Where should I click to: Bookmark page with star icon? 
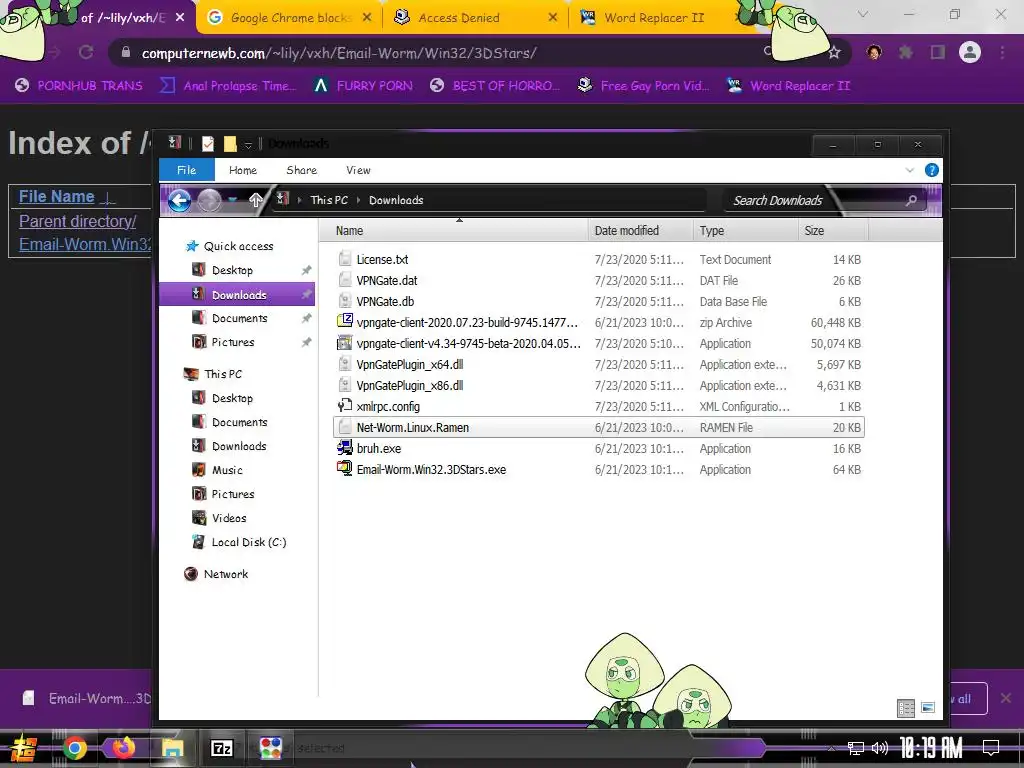pos(834,52)
